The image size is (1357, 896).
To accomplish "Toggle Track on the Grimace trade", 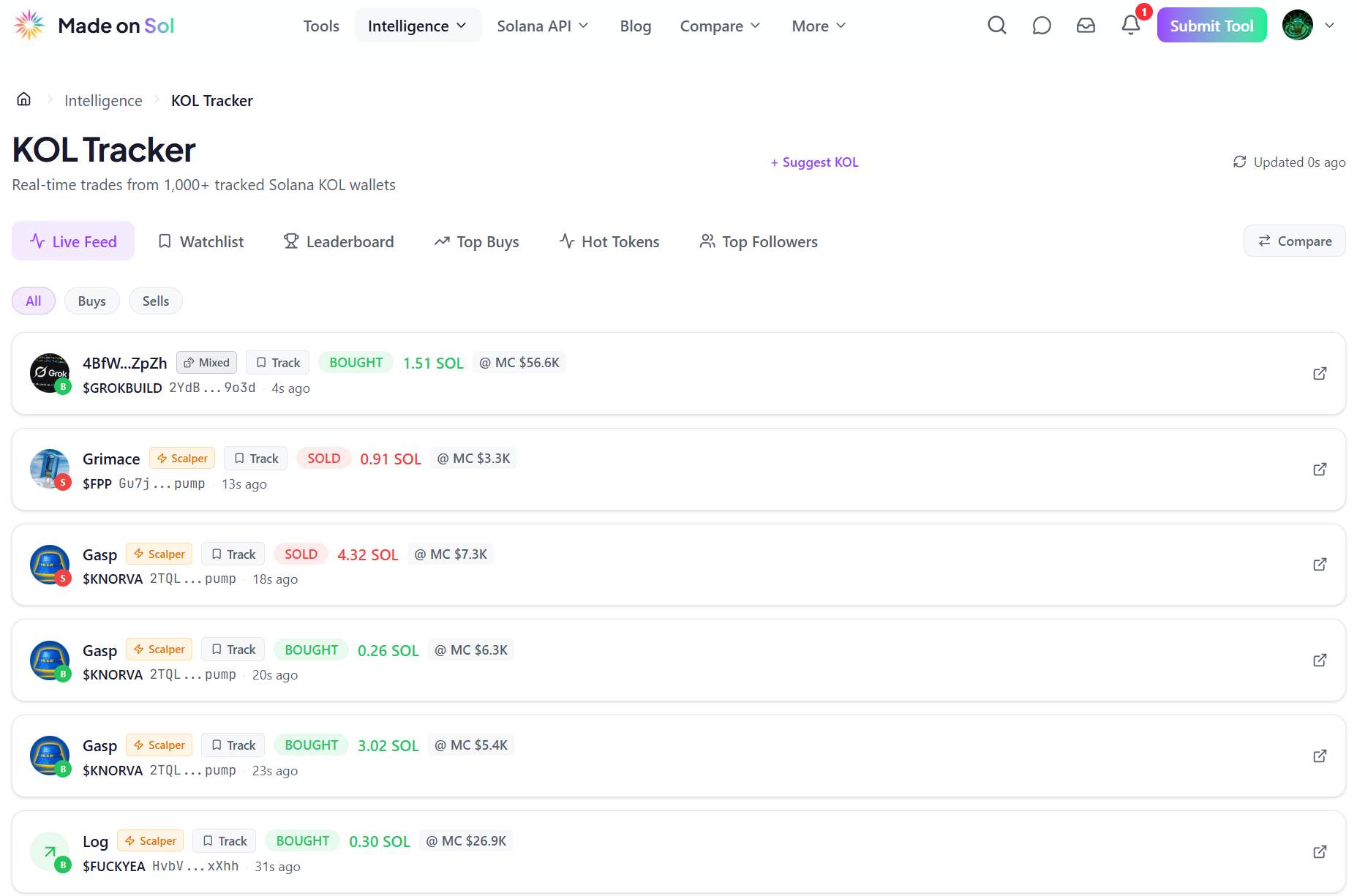I will [256, 459].
